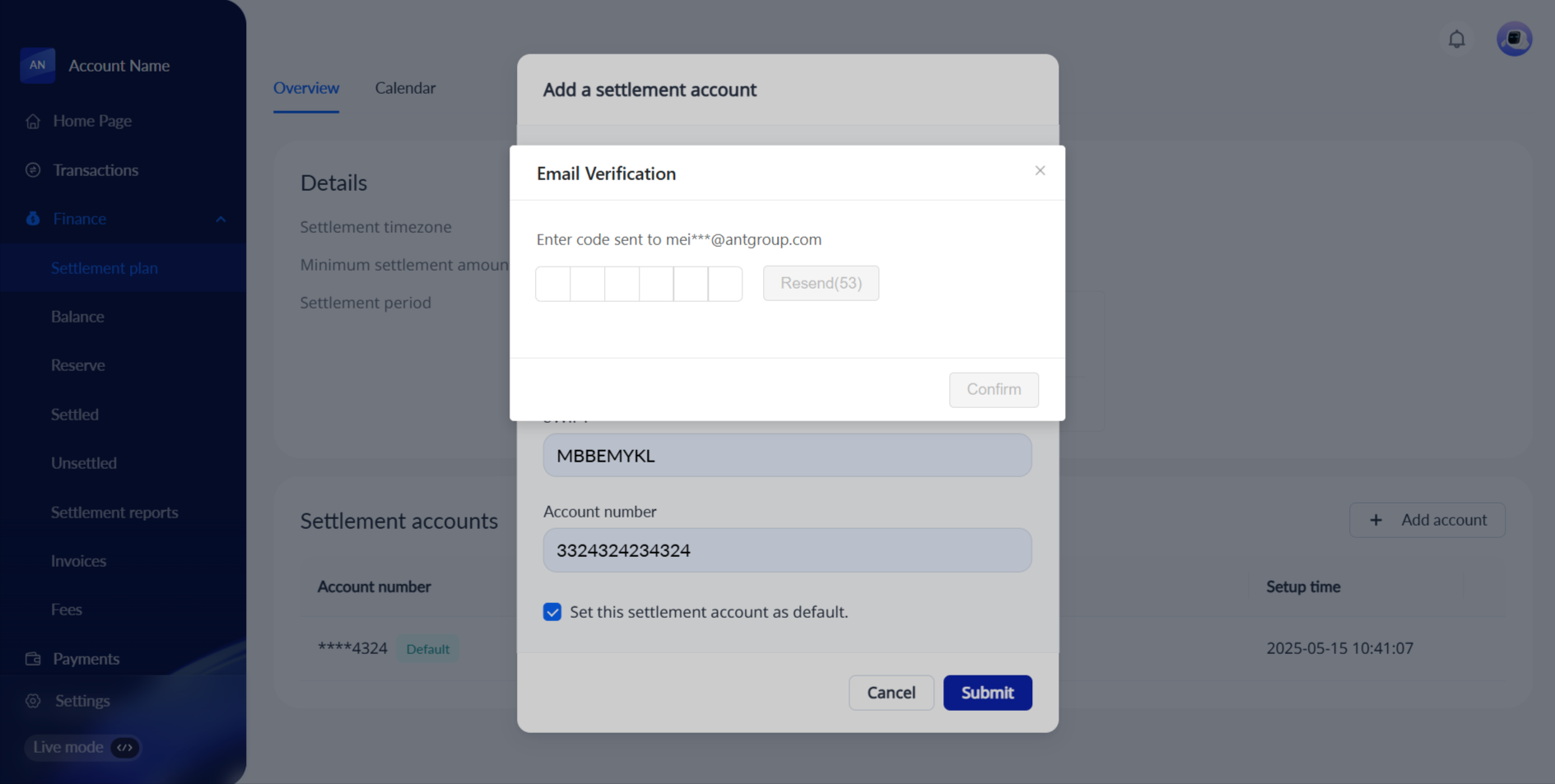This screenshot has width=1555, height=784.
Task: Click the Account number input field
Action: point(786,550)
